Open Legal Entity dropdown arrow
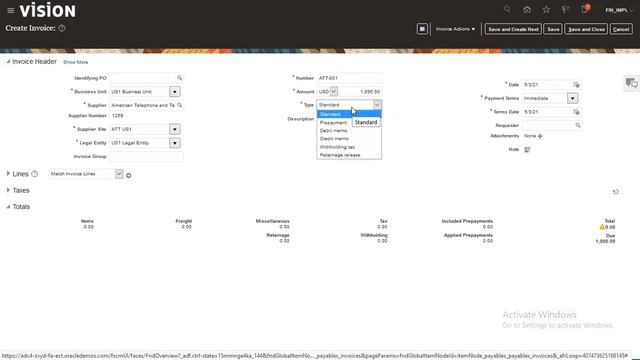Screen dimensions: 640x360 pyautogui.click(x=175, y=143)
